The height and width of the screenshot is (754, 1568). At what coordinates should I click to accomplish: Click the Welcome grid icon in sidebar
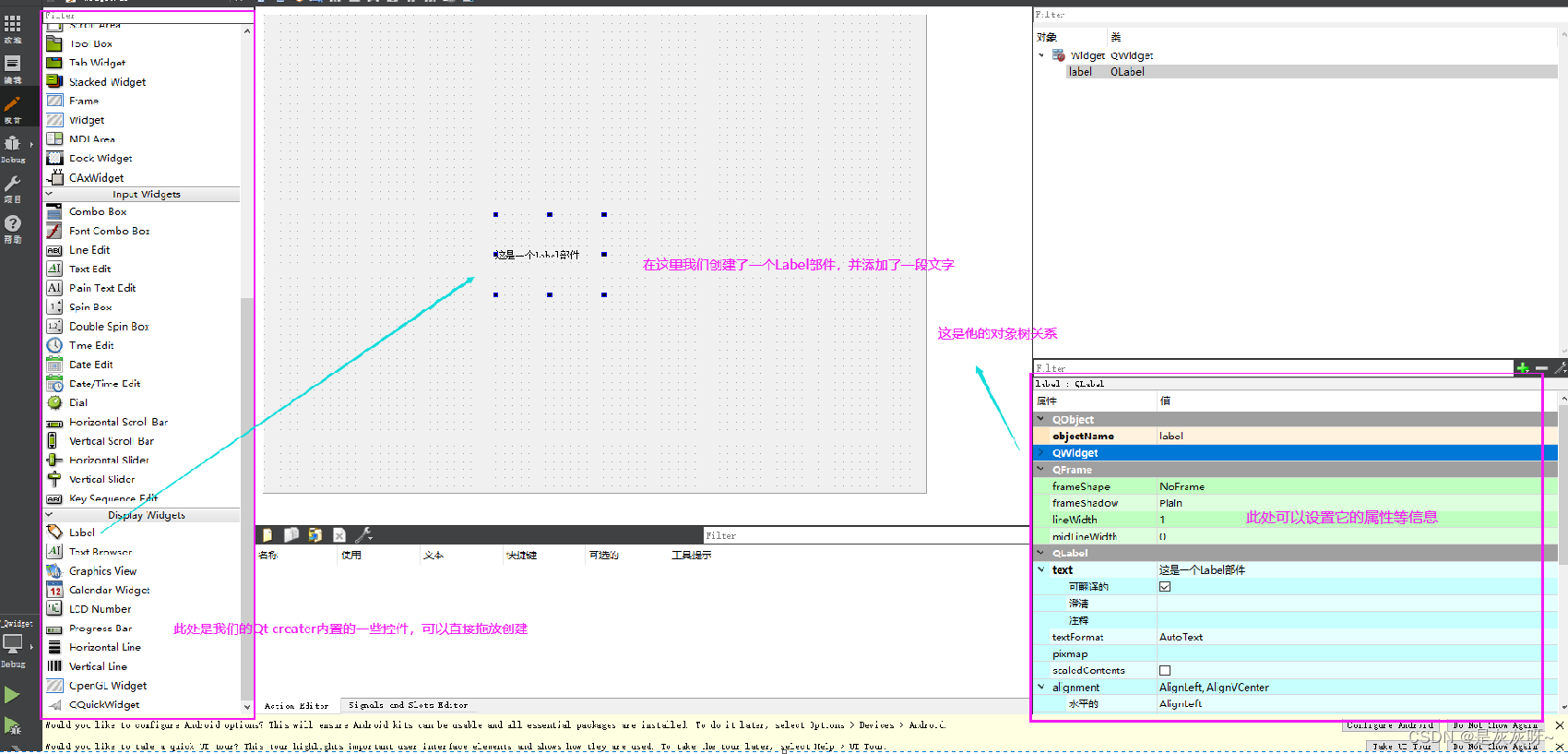click(x=13, y=28)
